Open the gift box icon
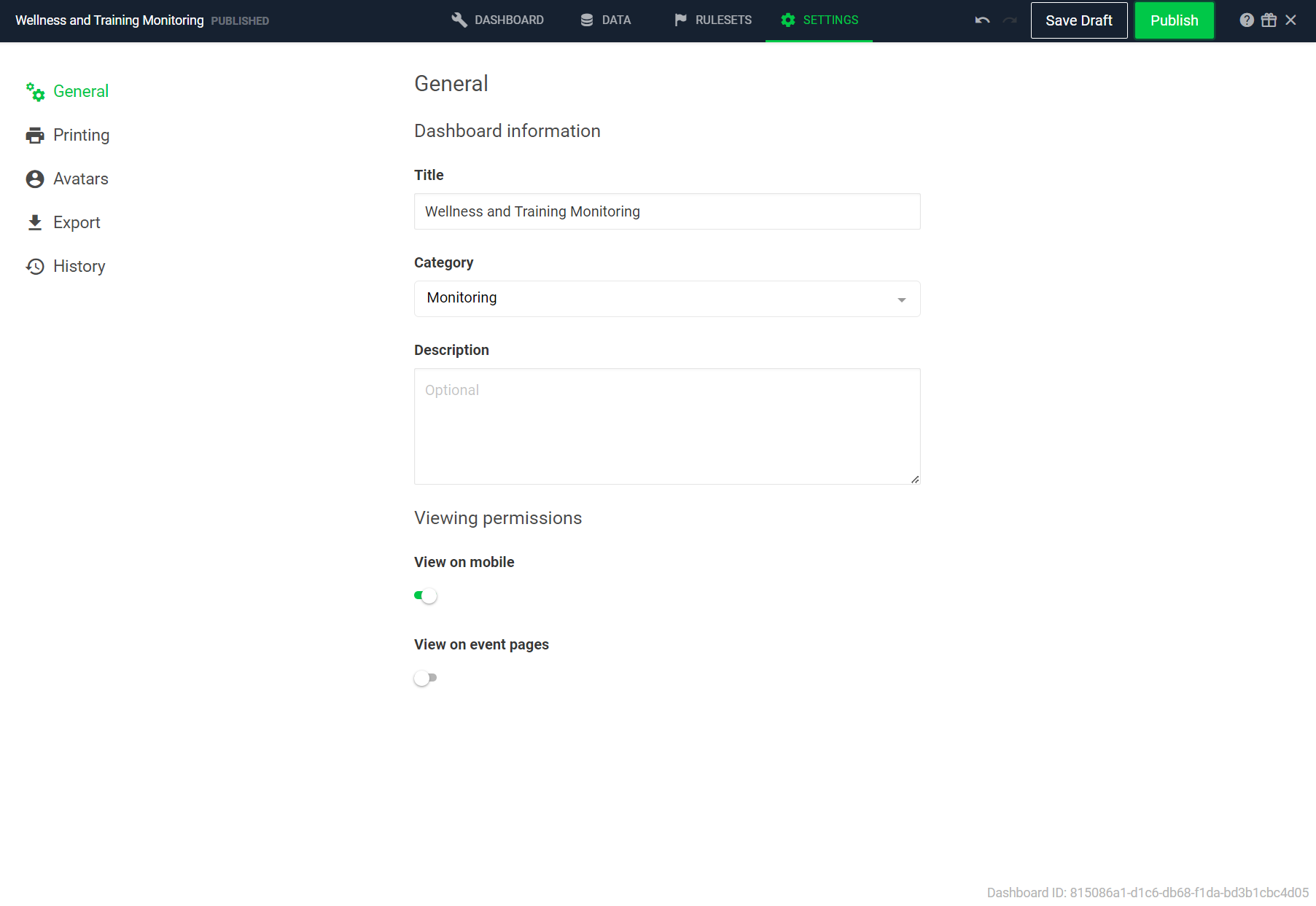Viewport: 1316px width, 906px height. tap(1269, 20)
